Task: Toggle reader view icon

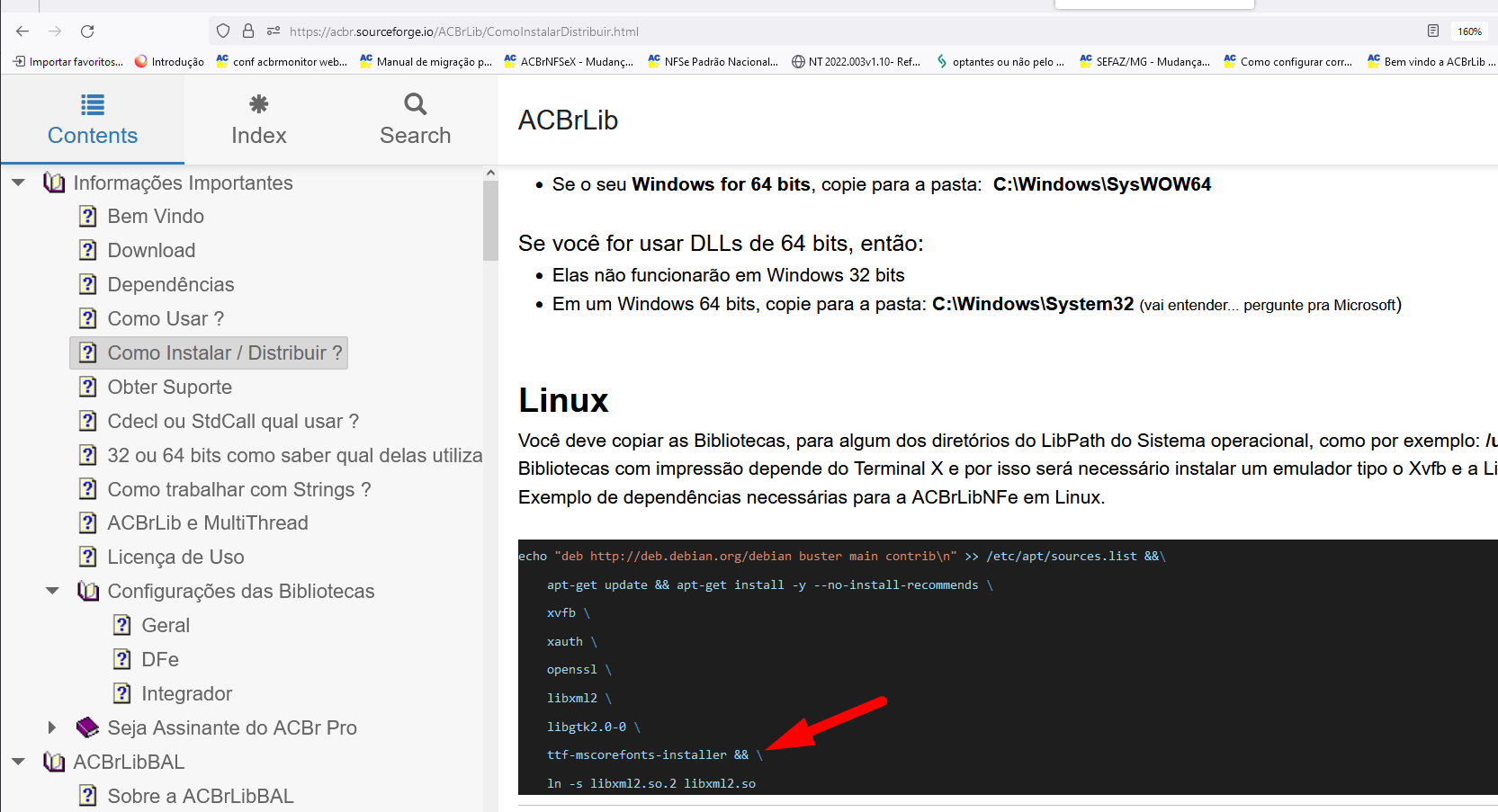Action: [1433, 31]
